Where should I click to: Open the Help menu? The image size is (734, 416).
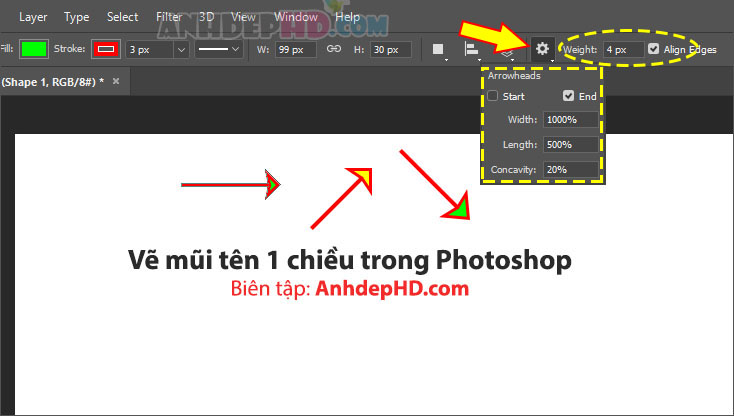pos(347,17)
